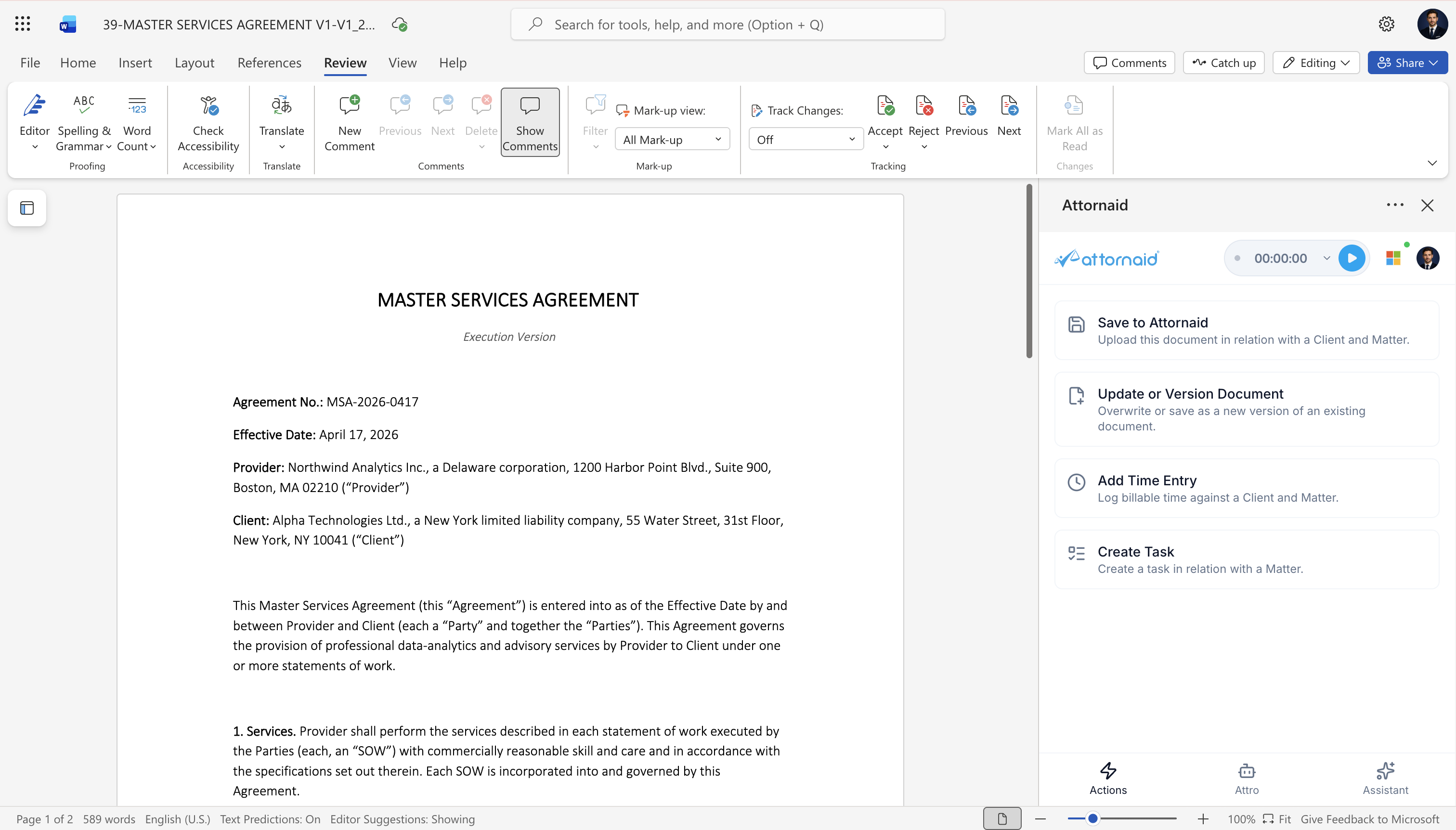Select Save to Attornaid
Image resolution: width=1456 pixels, height=830 pixels.
(1246, 330)
